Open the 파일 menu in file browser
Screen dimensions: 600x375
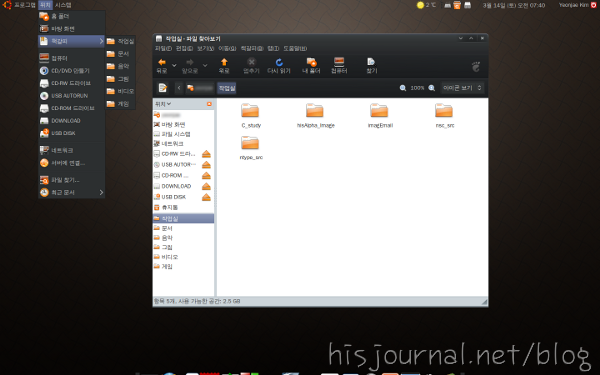point(163,49)
